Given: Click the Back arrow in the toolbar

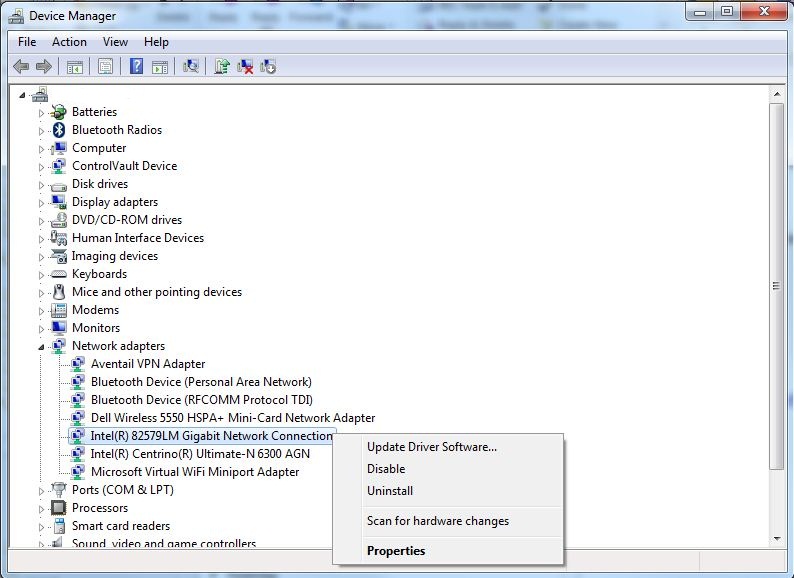Looking at the screenshot, I should tap(21, 67).
